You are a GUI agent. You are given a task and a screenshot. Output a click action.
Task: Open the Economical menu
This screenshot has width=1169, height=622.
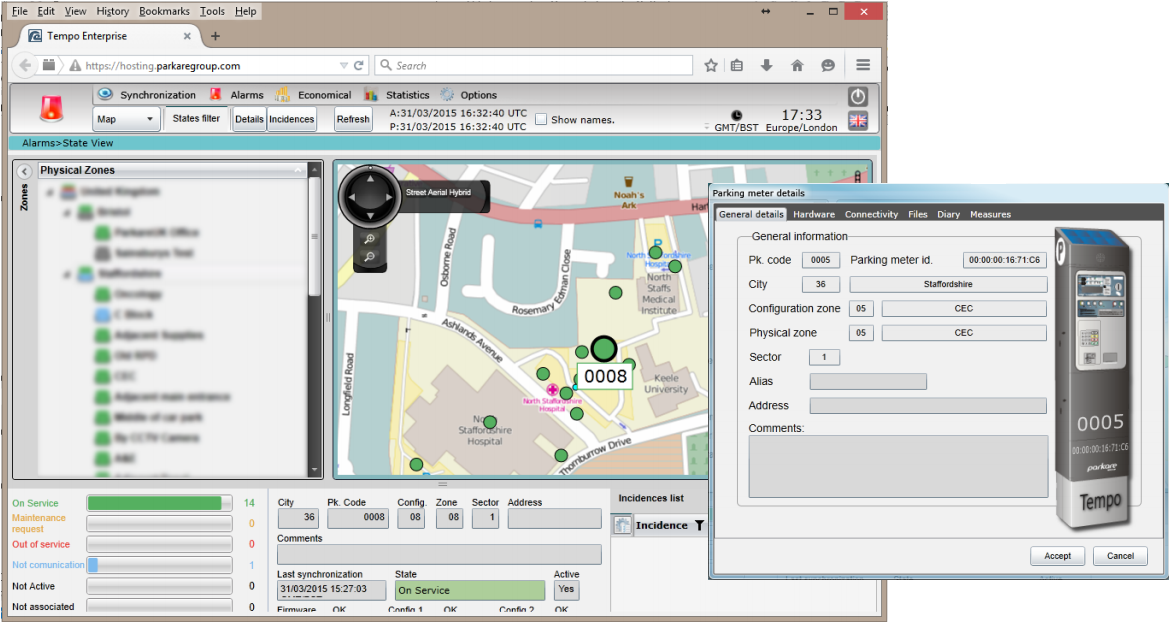coord(314,95)
